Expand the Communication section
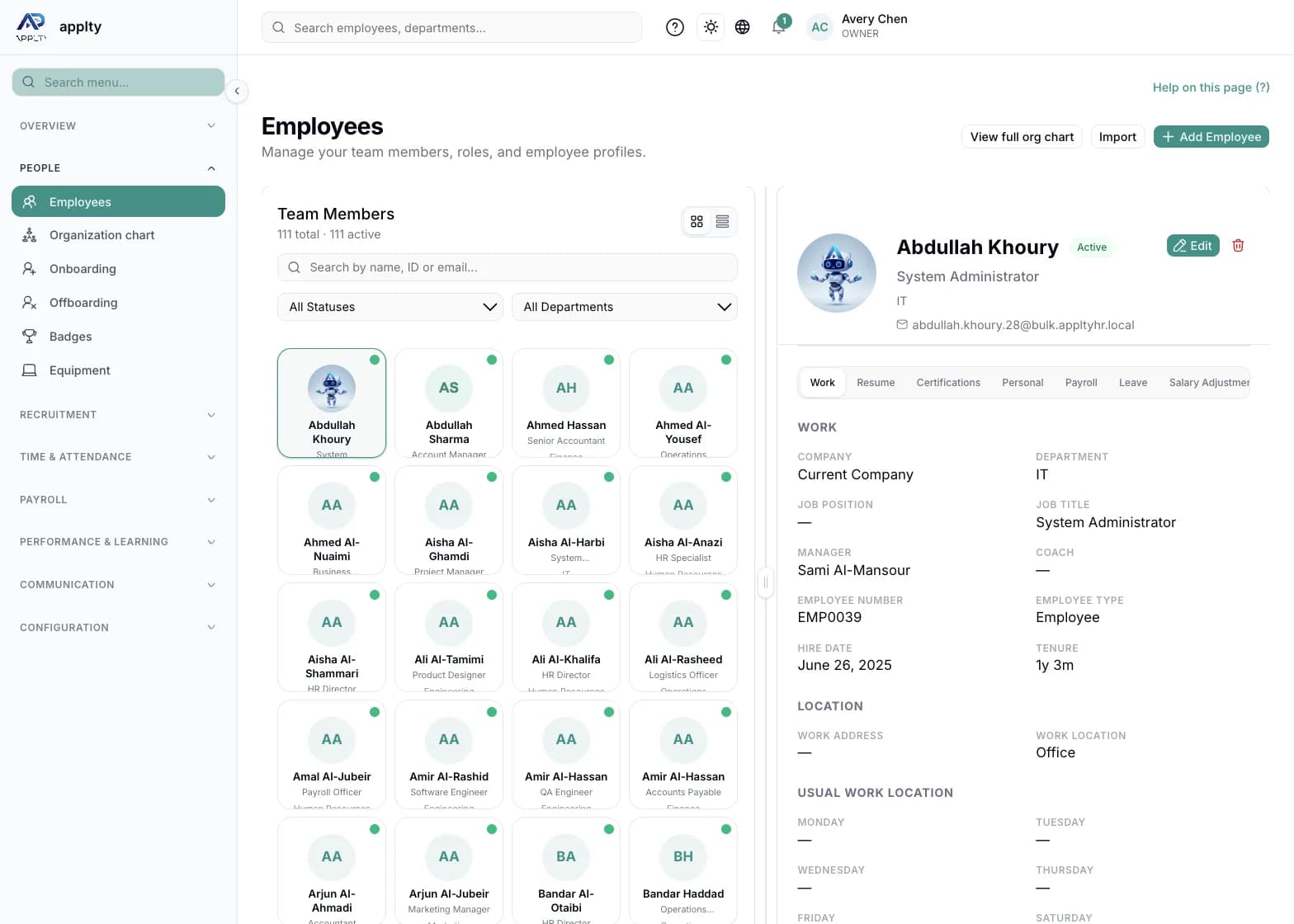This screenshot has width=1294, height=924. pyautogui.click(x=118, y=585)
